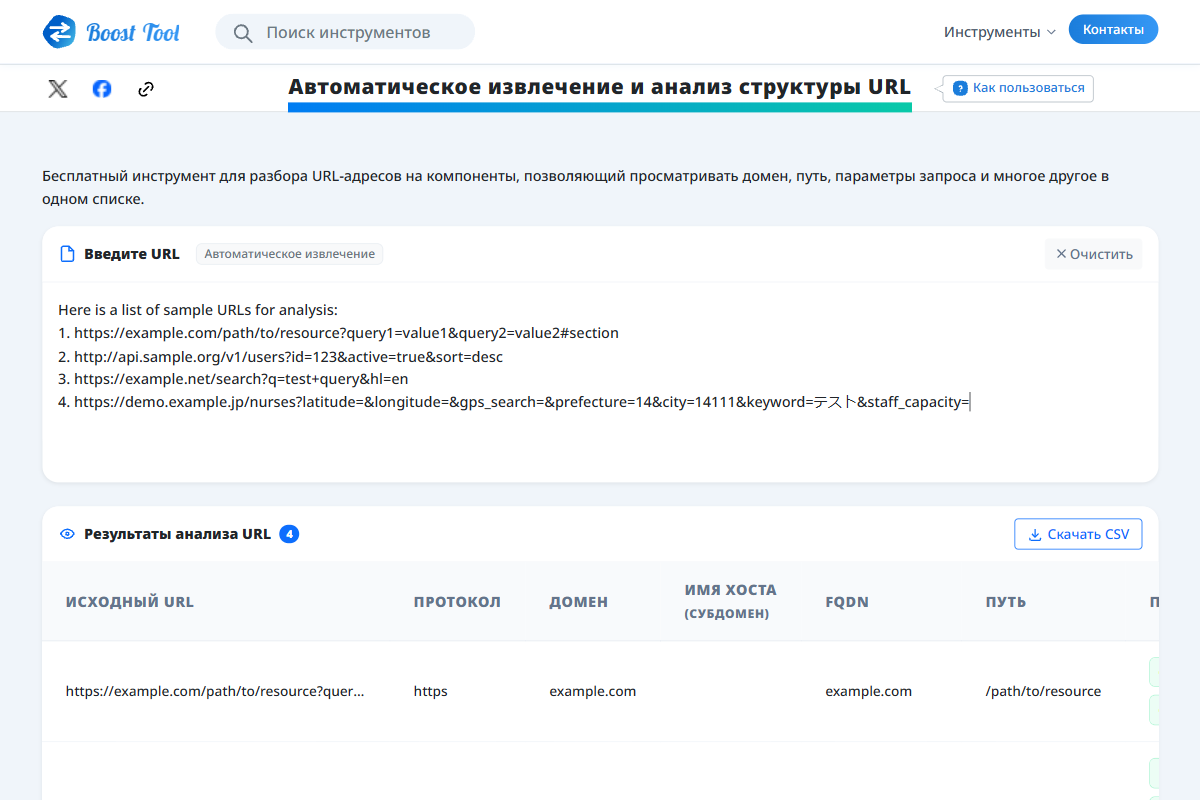
Task: Click the results count badge 4
Action: click(x=289, y=534)
